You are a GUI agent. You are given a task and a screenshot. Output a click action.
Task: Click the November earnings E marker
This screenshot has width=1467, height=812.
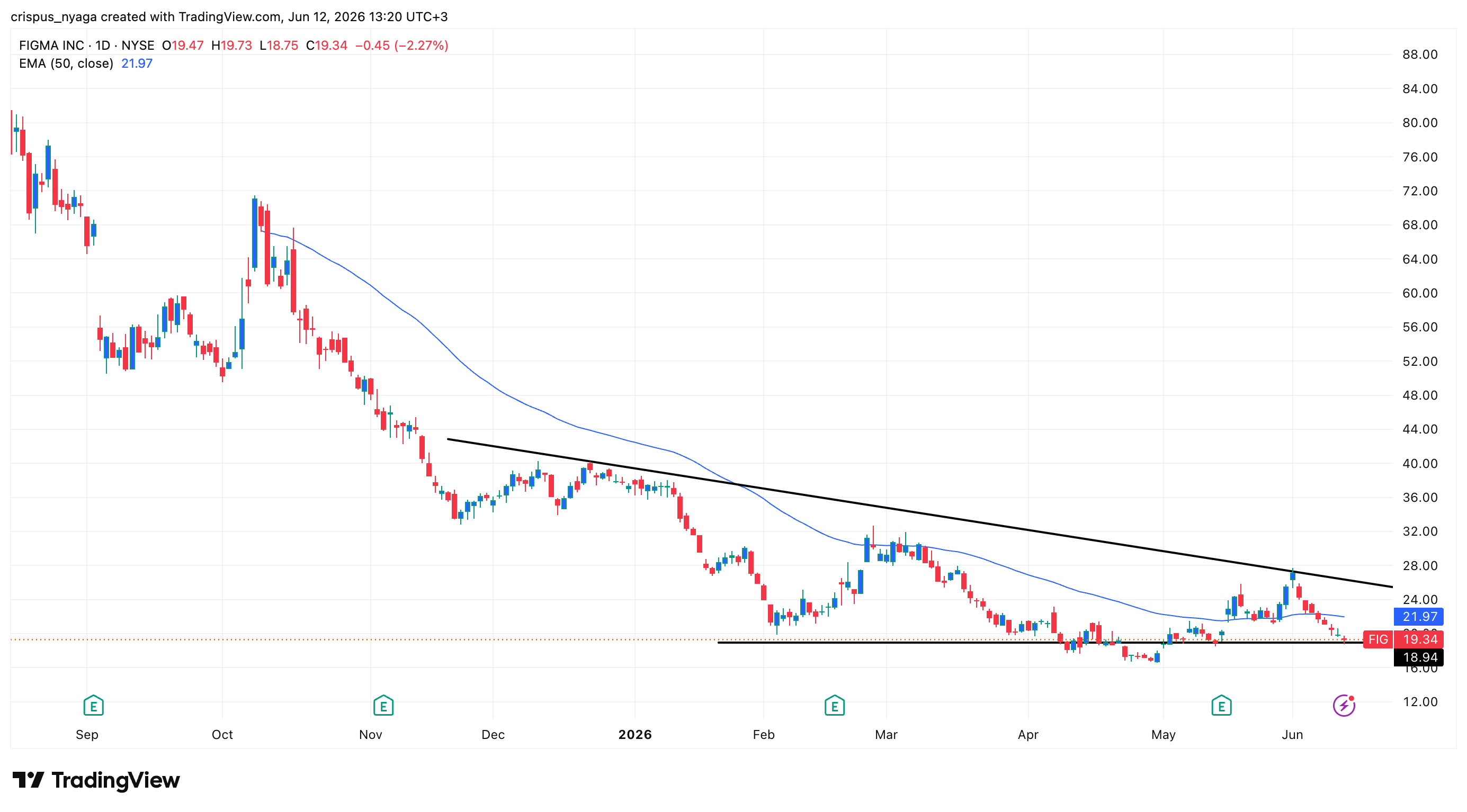pos(383,706)
